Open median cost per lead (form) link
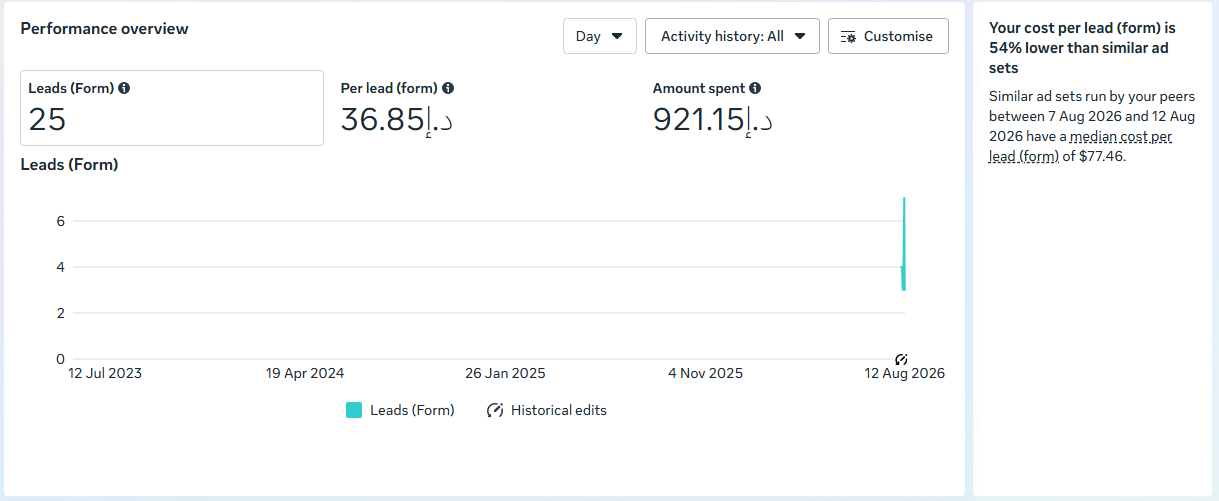Screen dimensions: 1219x501 click(1080, 146)
